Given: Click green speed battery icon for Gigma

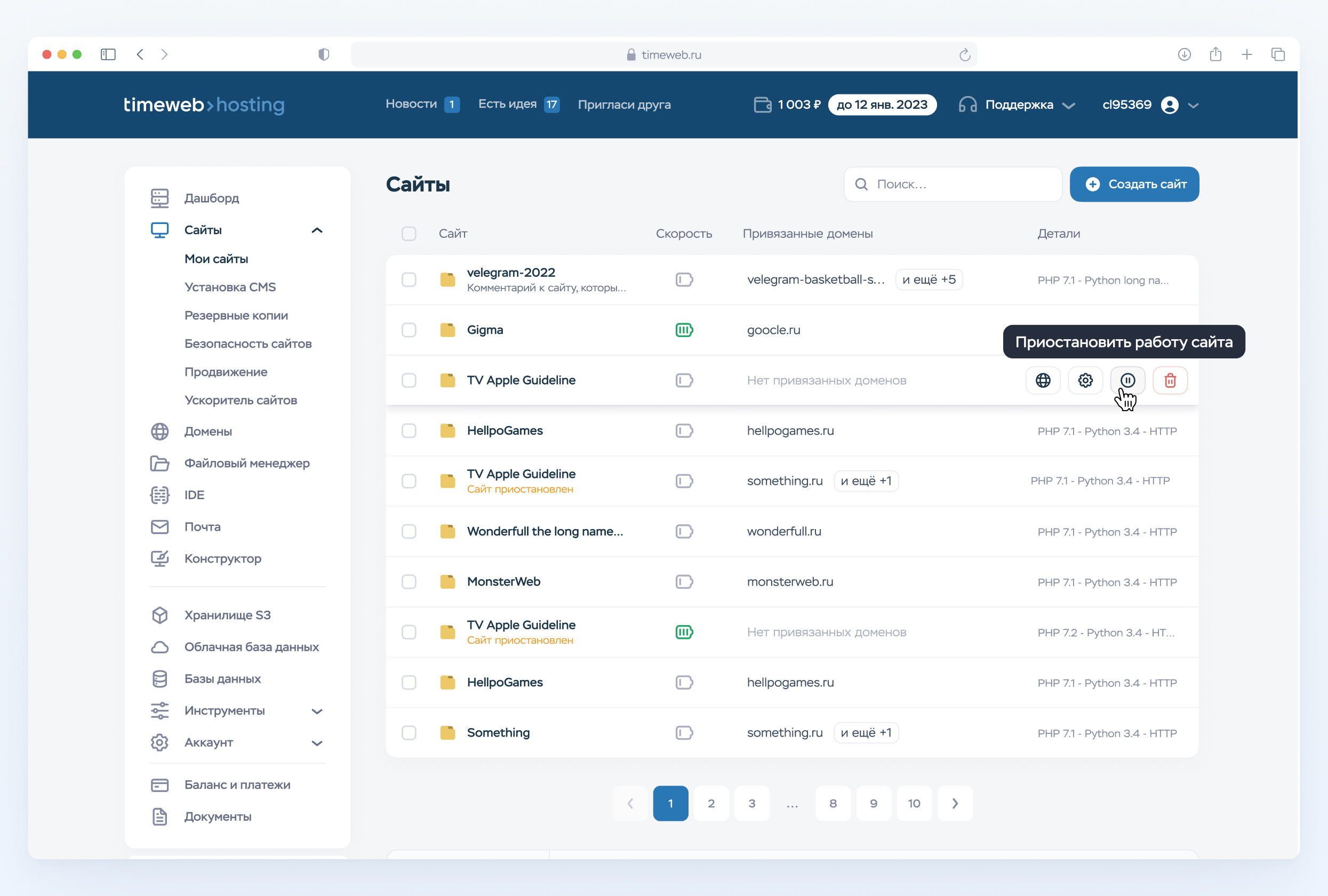Looking at the screenshot, I should [x=683, y=330].
